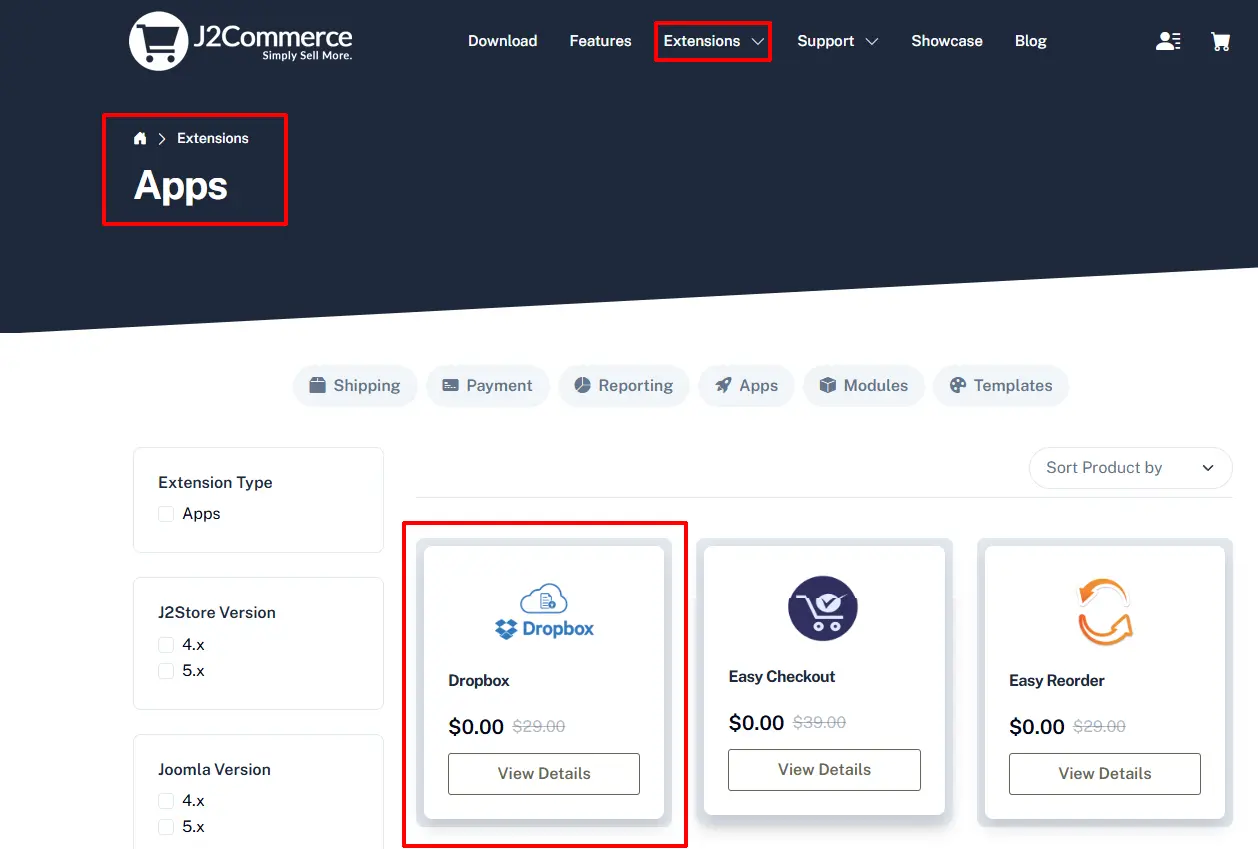Click the card icon on the Payment pill
The width and height of the screenshot is (1258, 849).
451,385
